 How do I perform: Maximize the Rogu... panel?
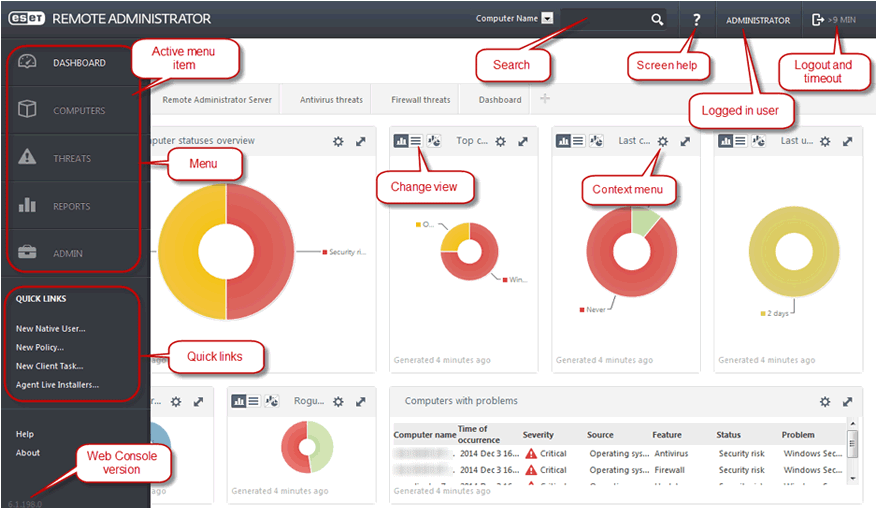coord(361,402)
